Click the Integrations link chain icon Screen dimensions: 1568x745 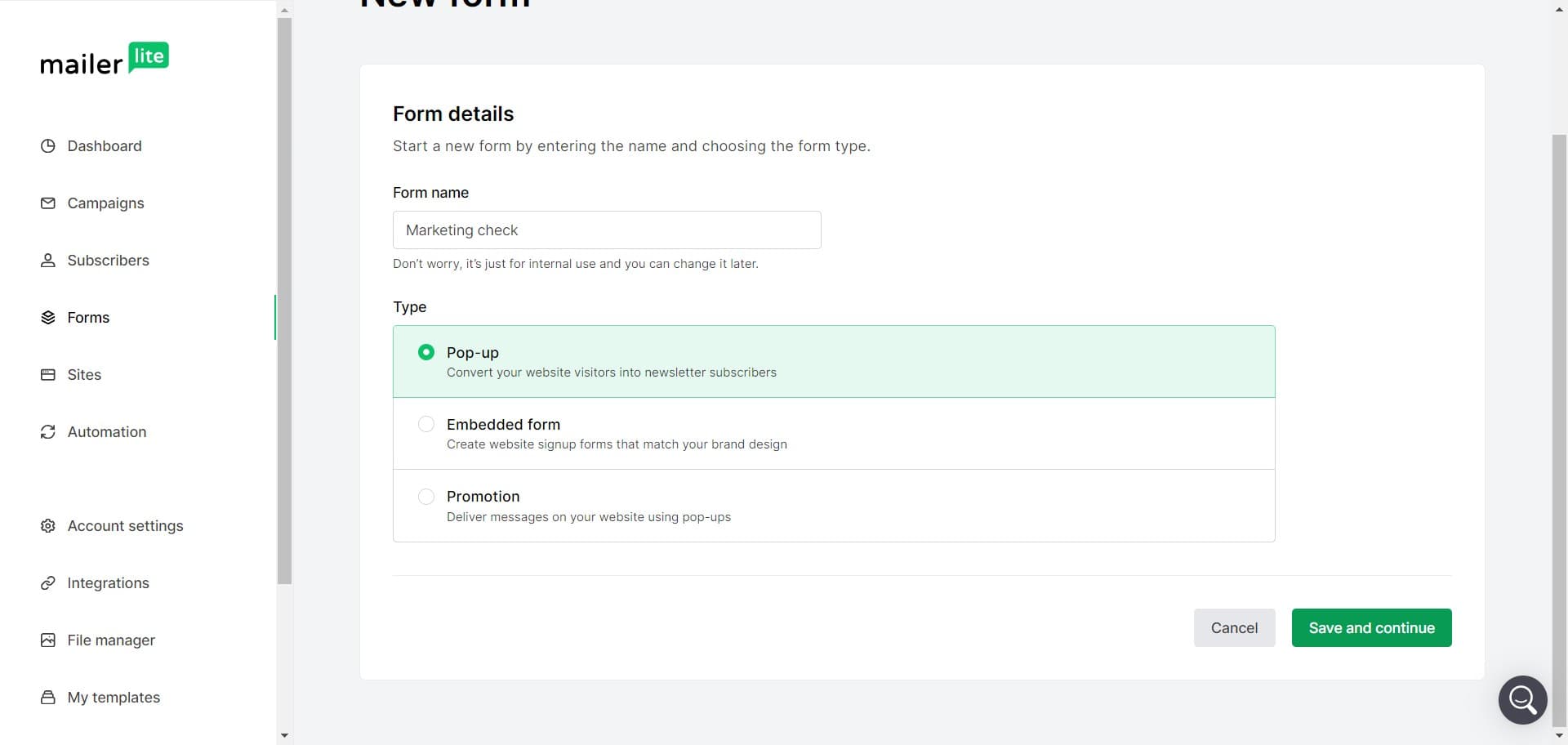pyautogui.click(x=48, y=583)
